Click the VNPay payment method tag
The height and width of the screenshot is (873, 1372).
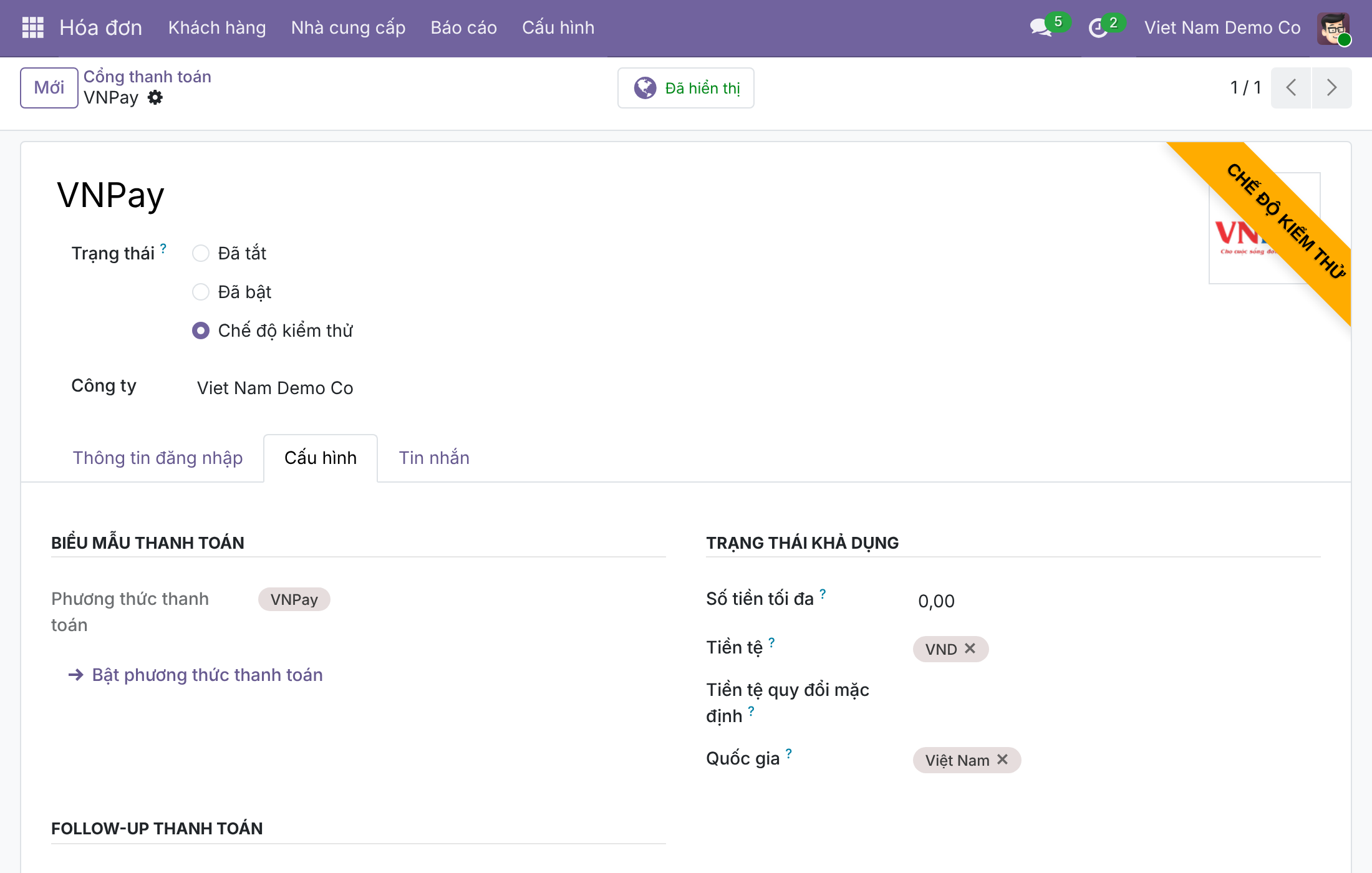point(294,599)
